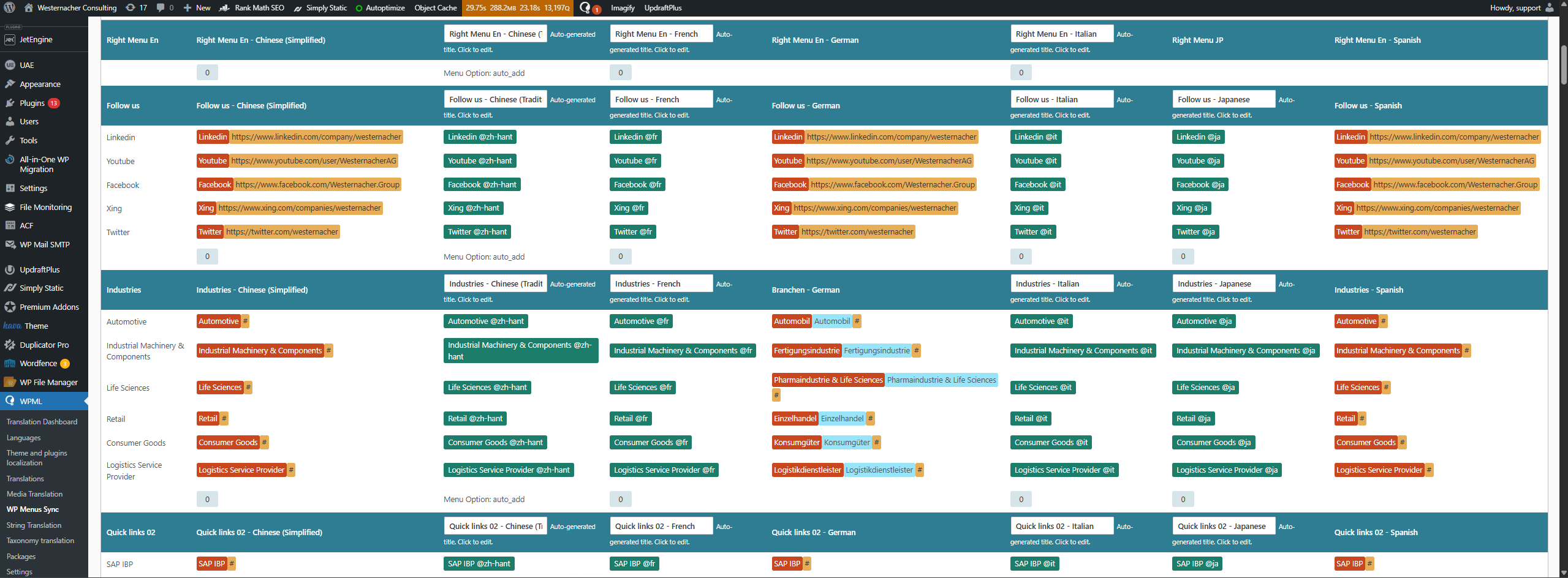Click the JetEngine sidebar icon
Viewport: 1568px width, 578px height.
click(10, 40)
